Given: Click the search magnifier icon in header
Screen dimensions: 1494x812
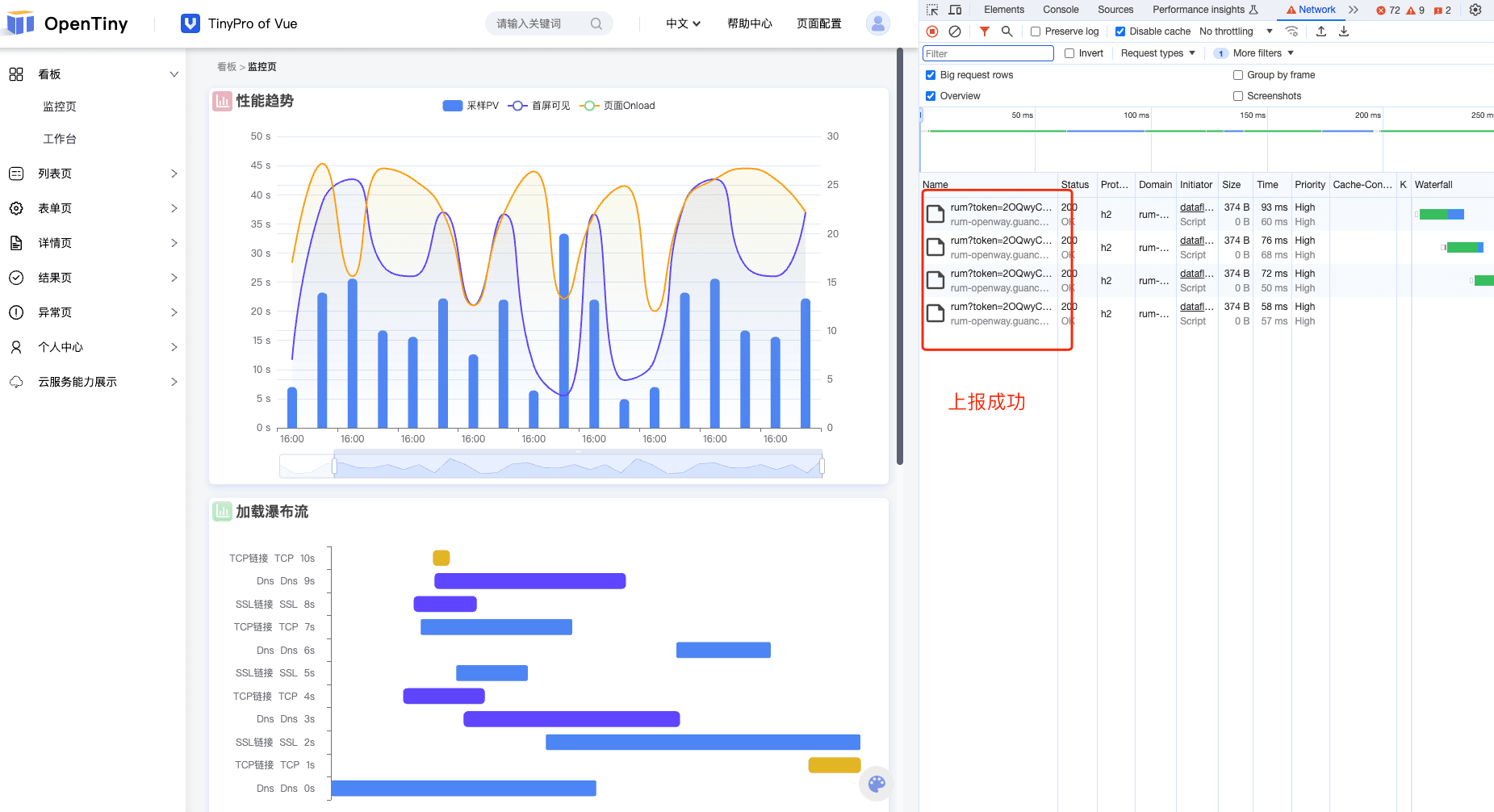Looking at the screenshot, I should [596, 23].
